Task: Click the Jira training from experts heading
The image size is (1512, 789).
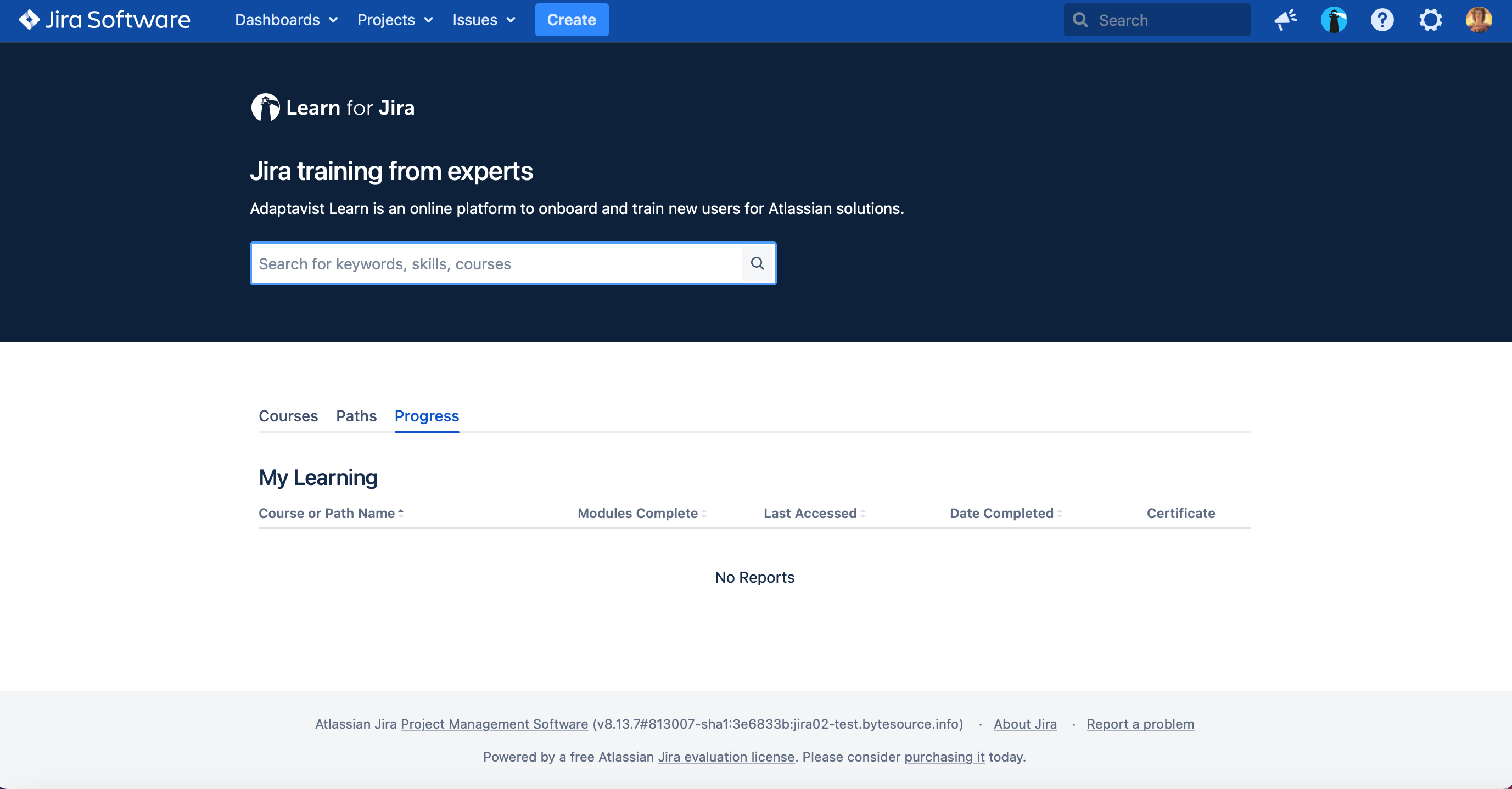Action: pyautogui.click(x=391, y=171)
